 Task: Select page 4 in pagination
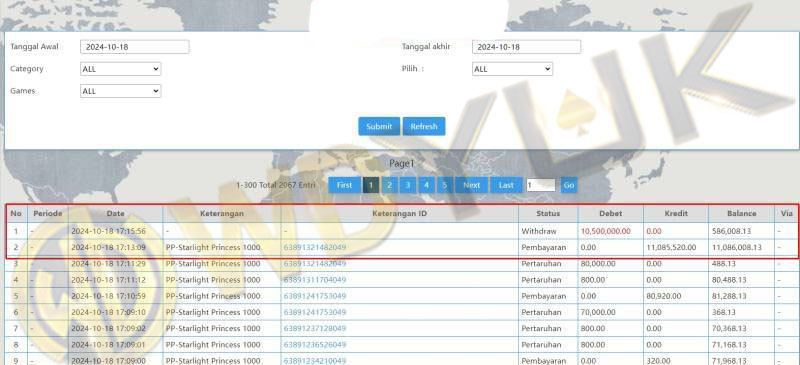(x=427, y=185)
